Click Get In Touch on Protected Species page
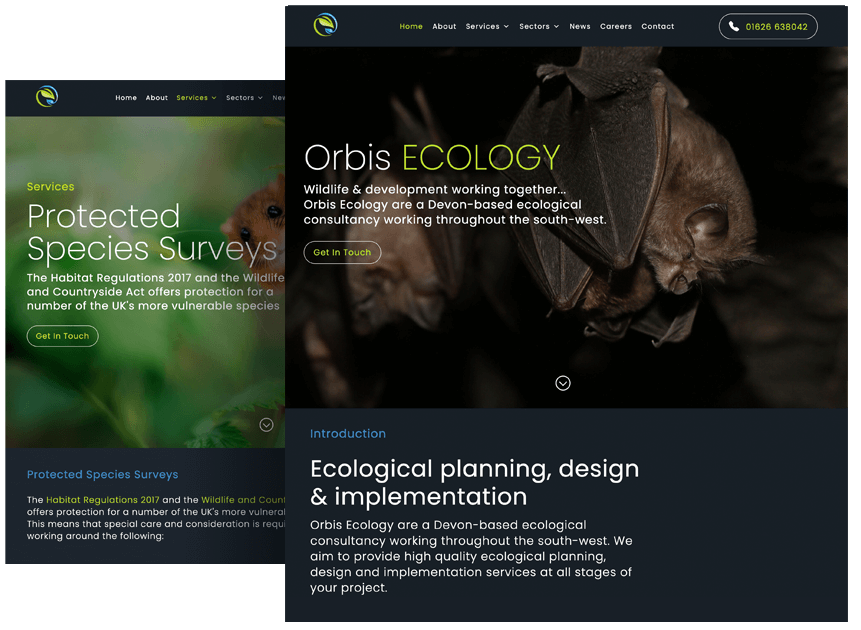Image resolution: width=861 pixels, height=630 pixels. pos(62,336)
